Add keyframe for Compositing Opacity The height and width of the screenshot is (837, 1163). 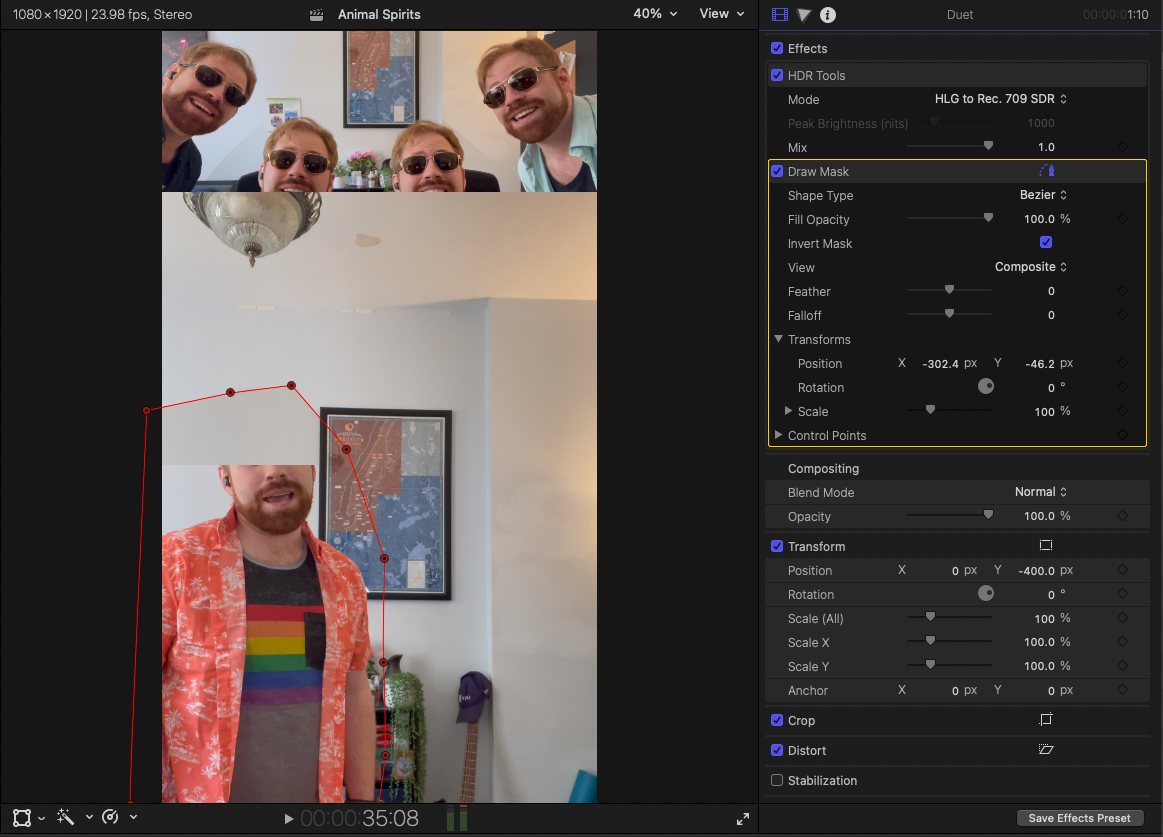pyautogui.click(x=1122, y=516)
